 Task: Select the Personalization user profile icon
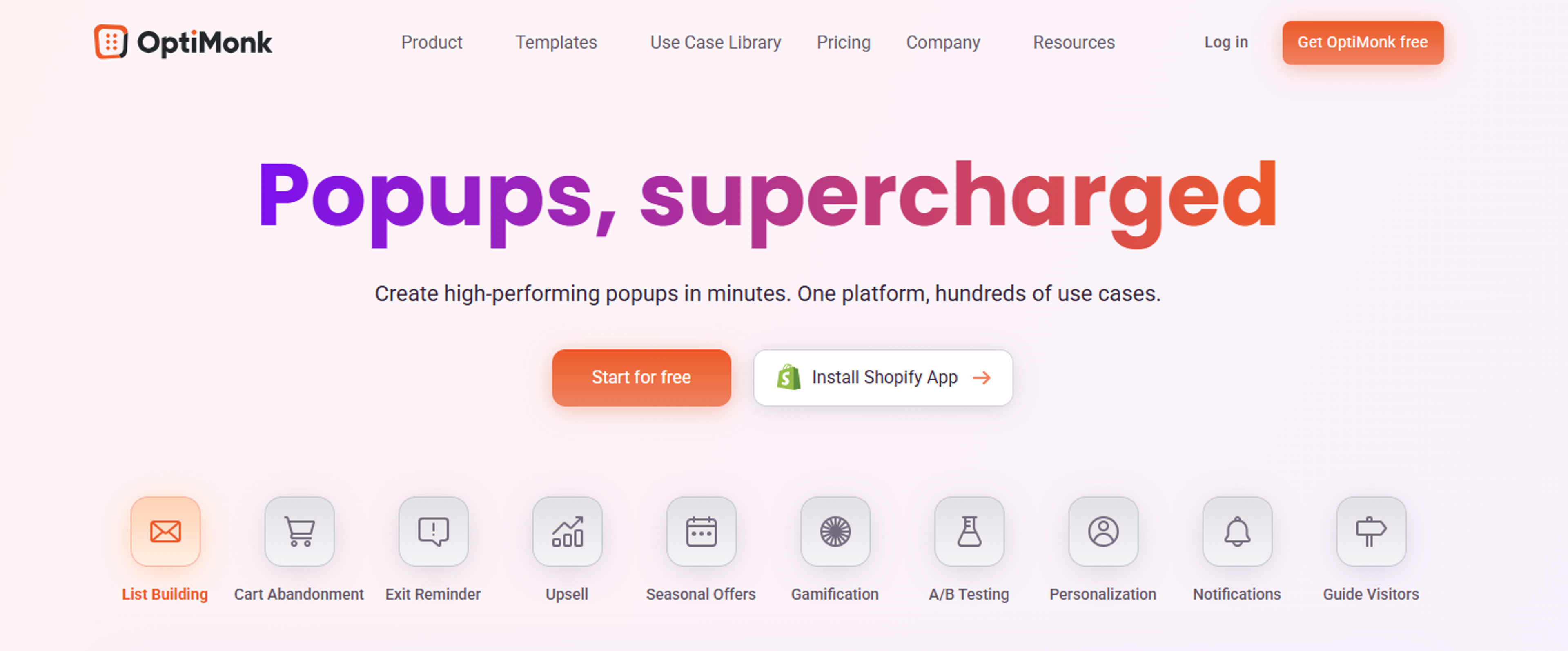(x=1103, y=532)
